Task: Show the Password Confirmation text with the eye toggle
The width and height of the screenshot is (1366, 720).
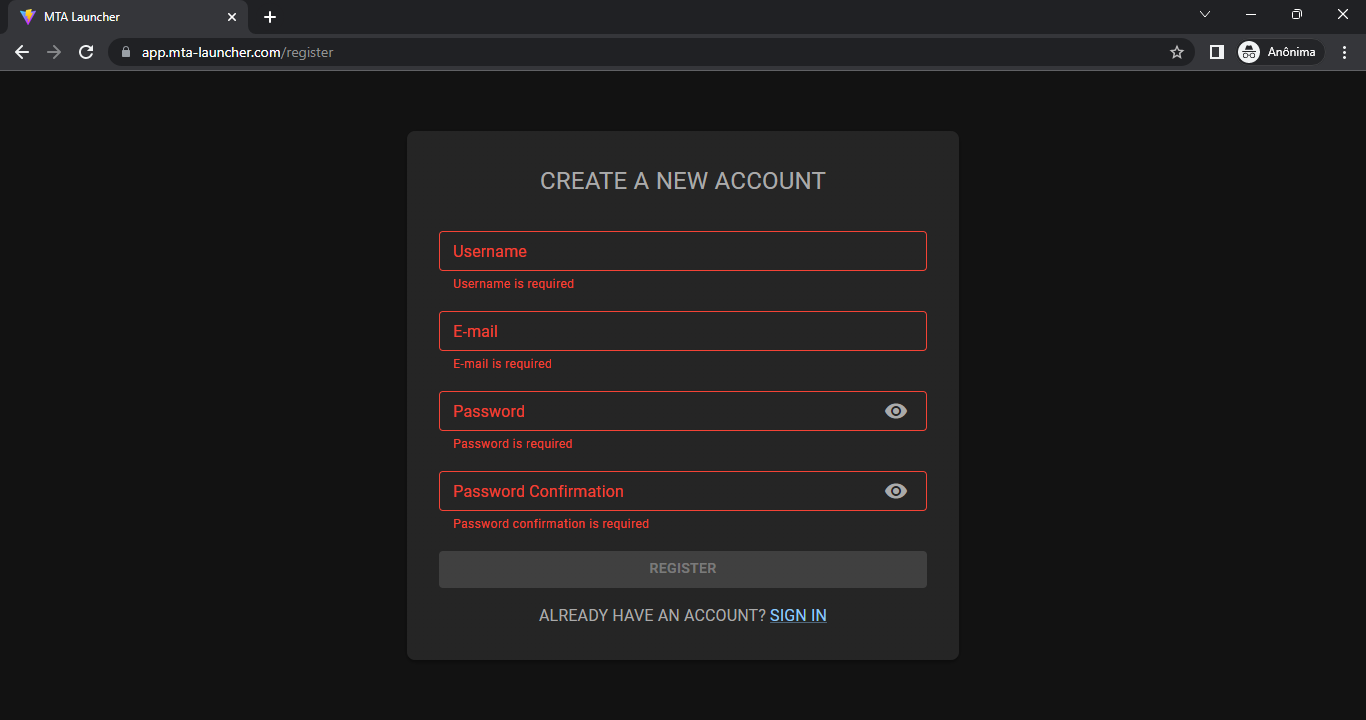Action: click(x=895, y=491)
